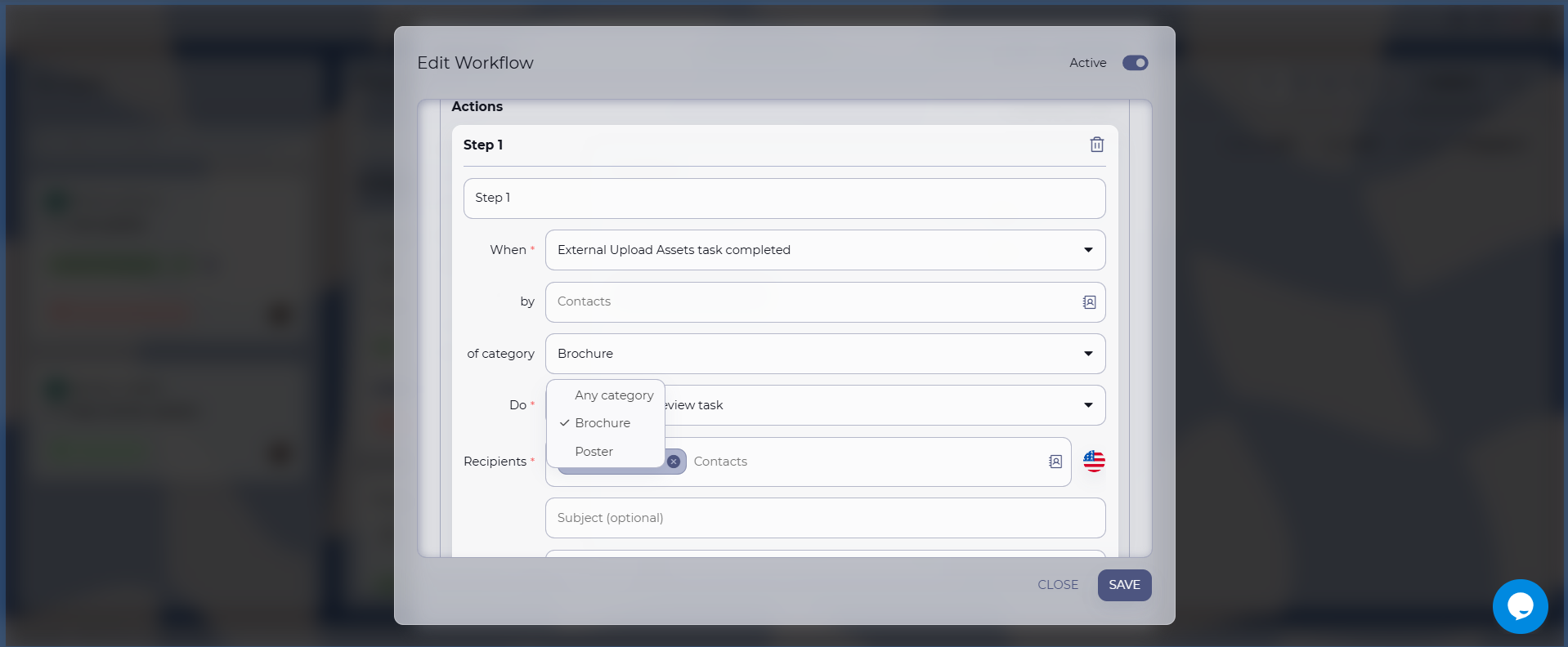Click the Subject (optional) field

click(x=825, y=518)
